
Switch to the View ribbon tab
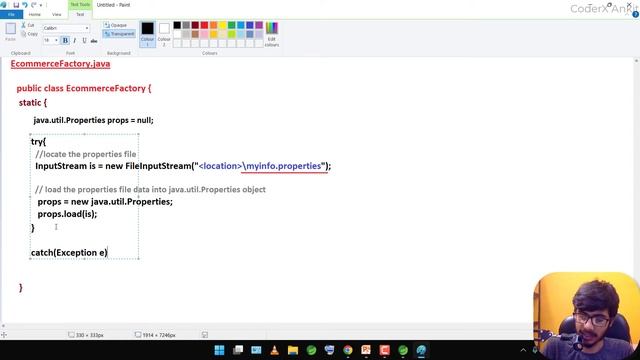[57, 14]
